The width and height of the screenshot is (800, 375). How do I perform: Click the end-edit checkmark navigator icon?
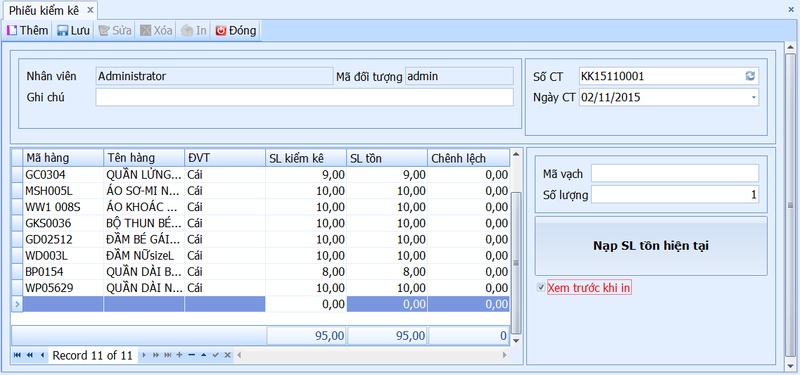215,355
